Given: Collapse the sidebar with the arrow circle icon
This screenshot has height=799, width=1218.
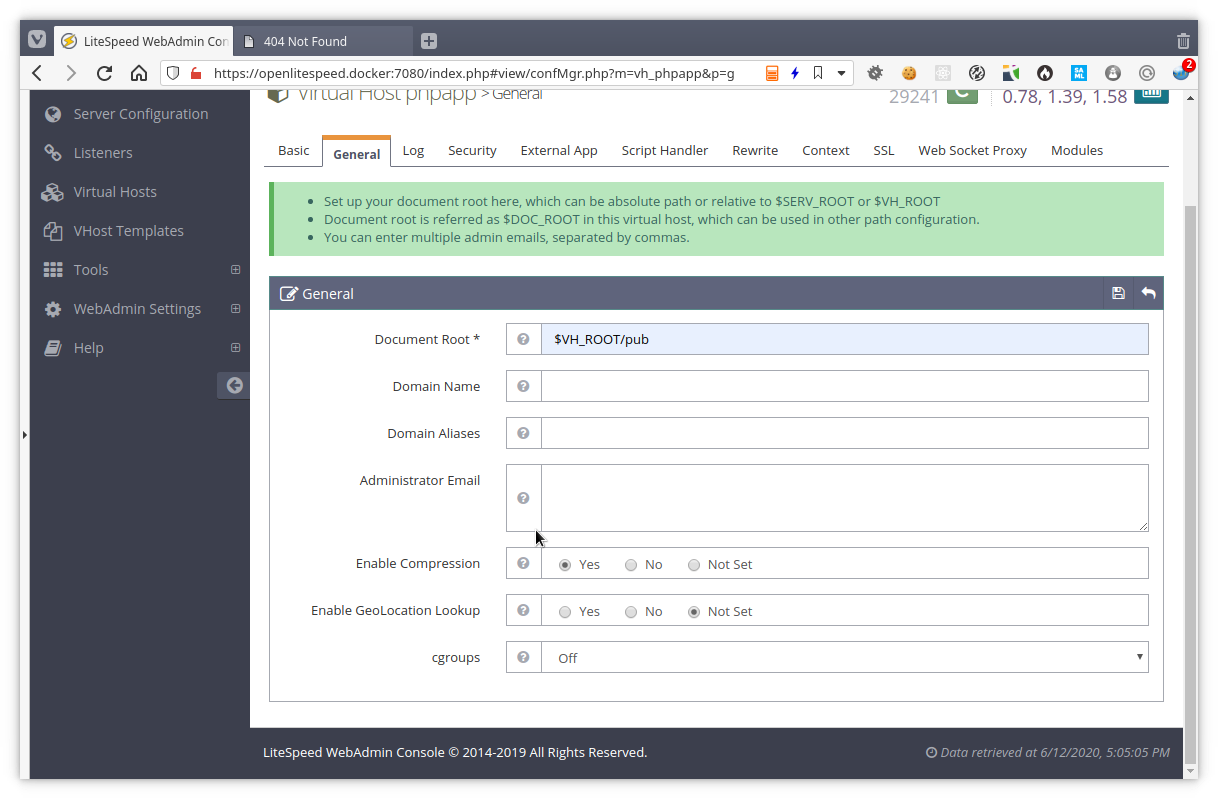Looking at the screenshot, I should coord(233,385).
